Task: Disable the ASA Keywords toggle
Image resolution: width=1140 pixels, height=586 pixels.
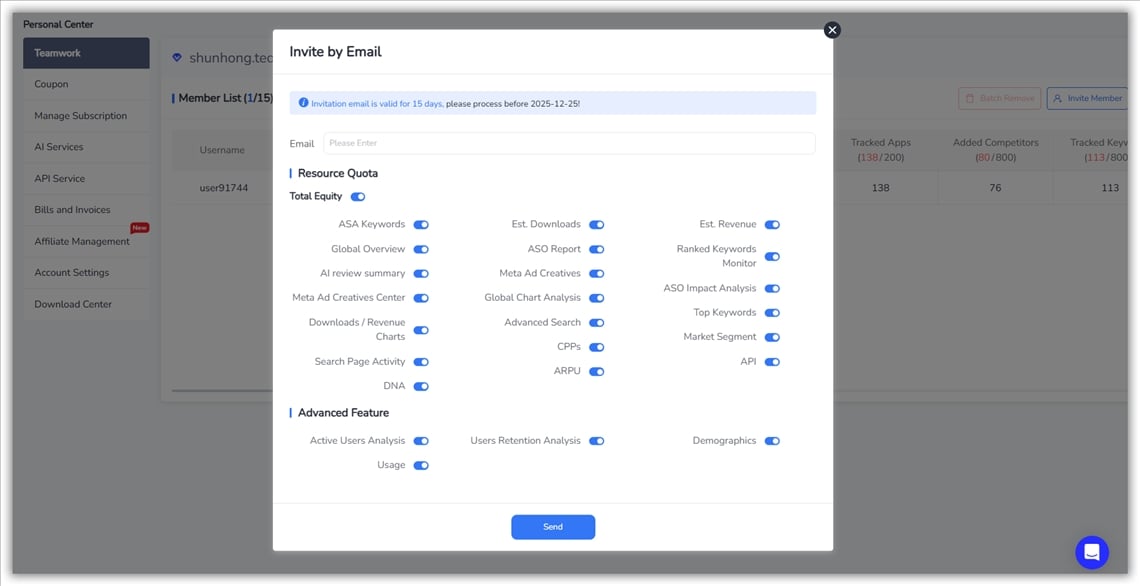Action: pyautogui.click(x=421, y=225)
